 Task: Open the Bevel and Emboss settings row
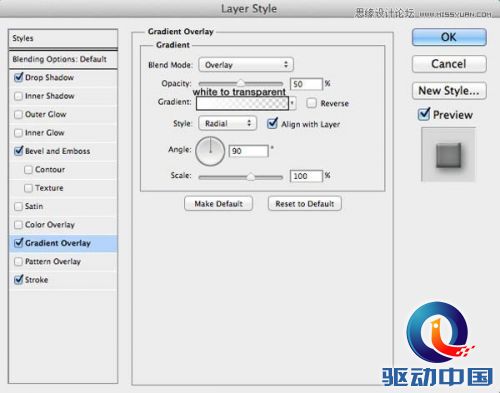coord(63,151)
